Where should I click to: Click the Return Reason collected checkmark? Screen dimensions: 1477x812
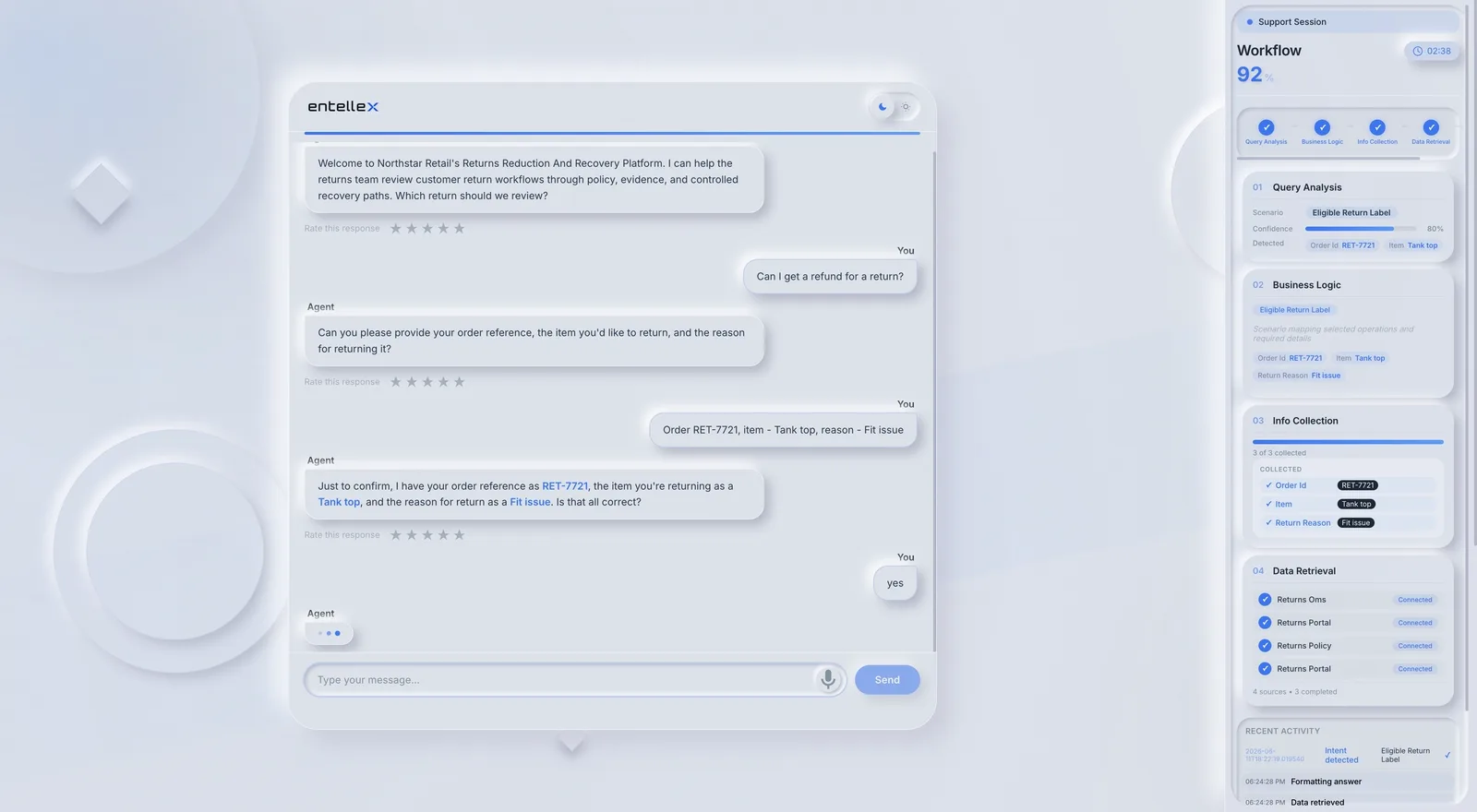coord(1268,523)
